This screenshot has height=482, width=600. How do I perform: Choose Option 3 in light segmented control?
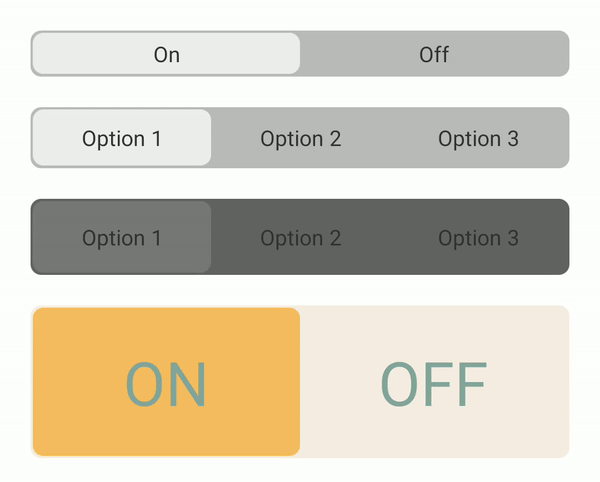(478, 138)
